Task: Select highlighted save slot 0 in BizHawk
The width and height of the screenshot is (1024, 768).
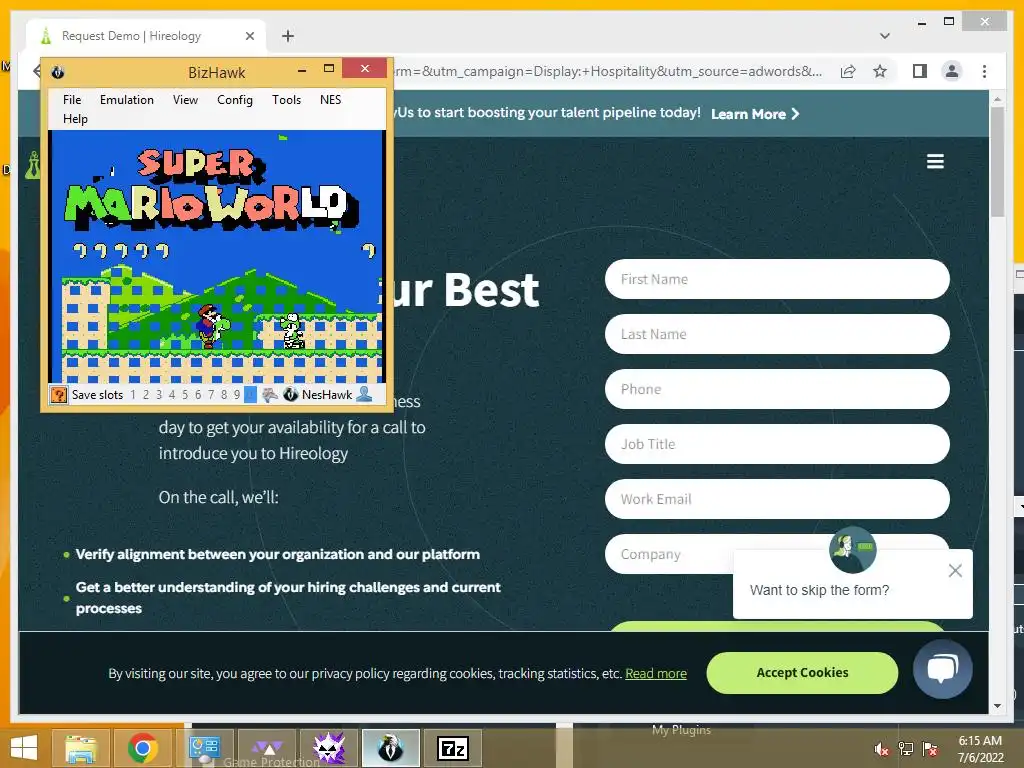Action: (x=250, y=394)
